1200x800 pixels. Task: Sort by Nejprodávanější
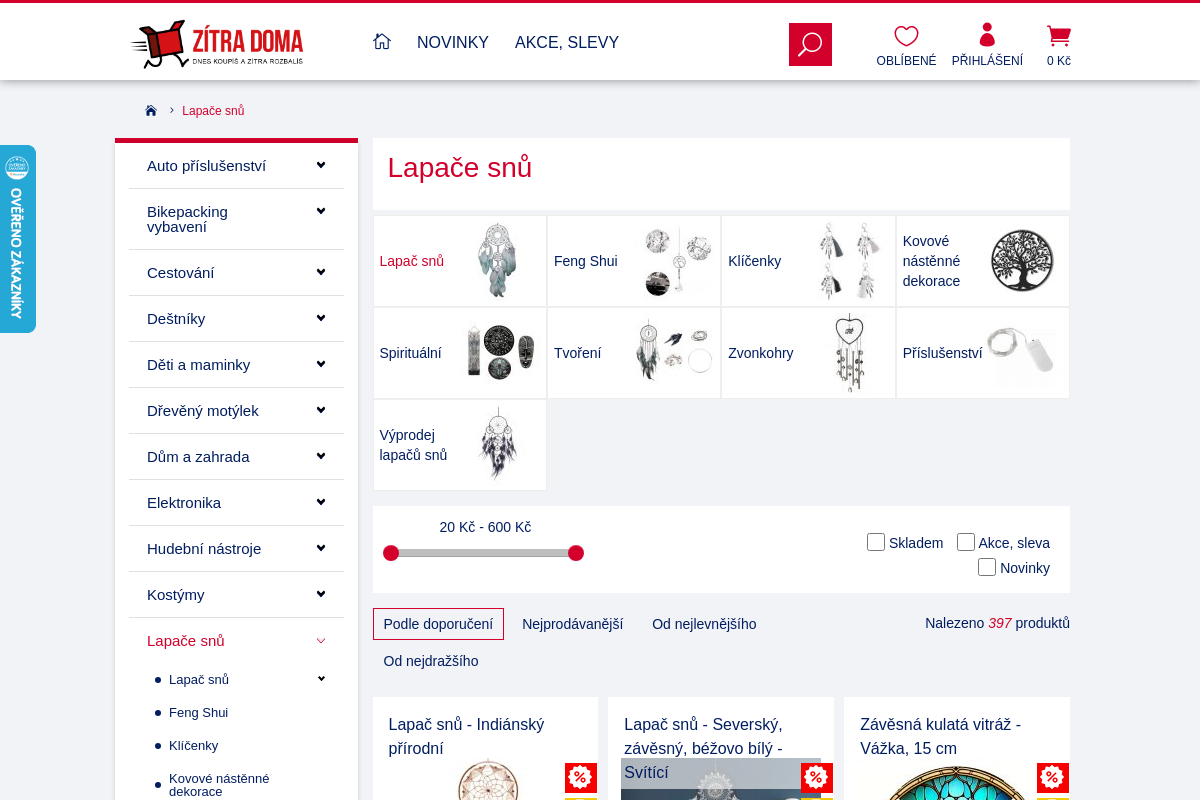572,624
